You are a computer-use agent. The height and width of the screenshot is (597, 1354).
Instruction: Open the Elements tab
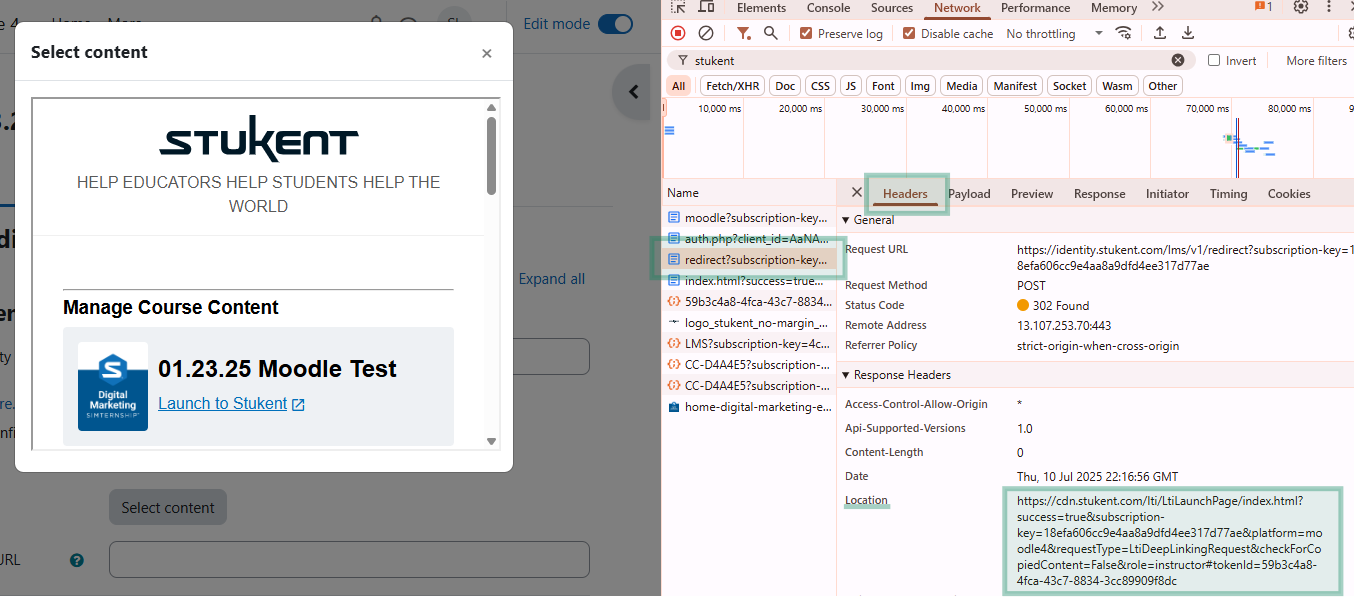click(x=761, y=8)
